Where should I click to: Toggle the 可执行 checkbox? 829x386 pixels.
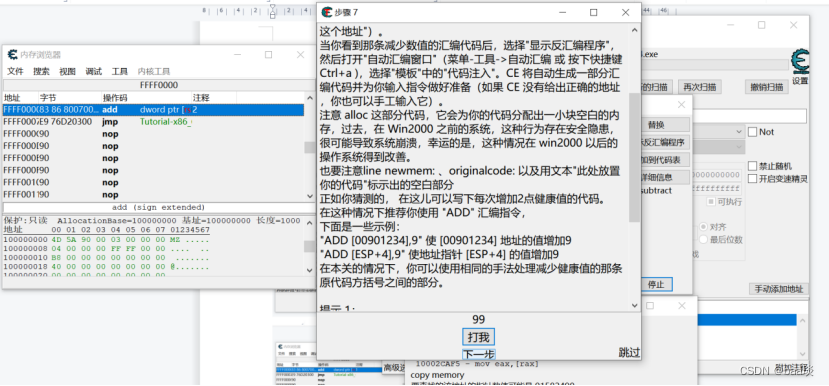(x=712, y=201)
